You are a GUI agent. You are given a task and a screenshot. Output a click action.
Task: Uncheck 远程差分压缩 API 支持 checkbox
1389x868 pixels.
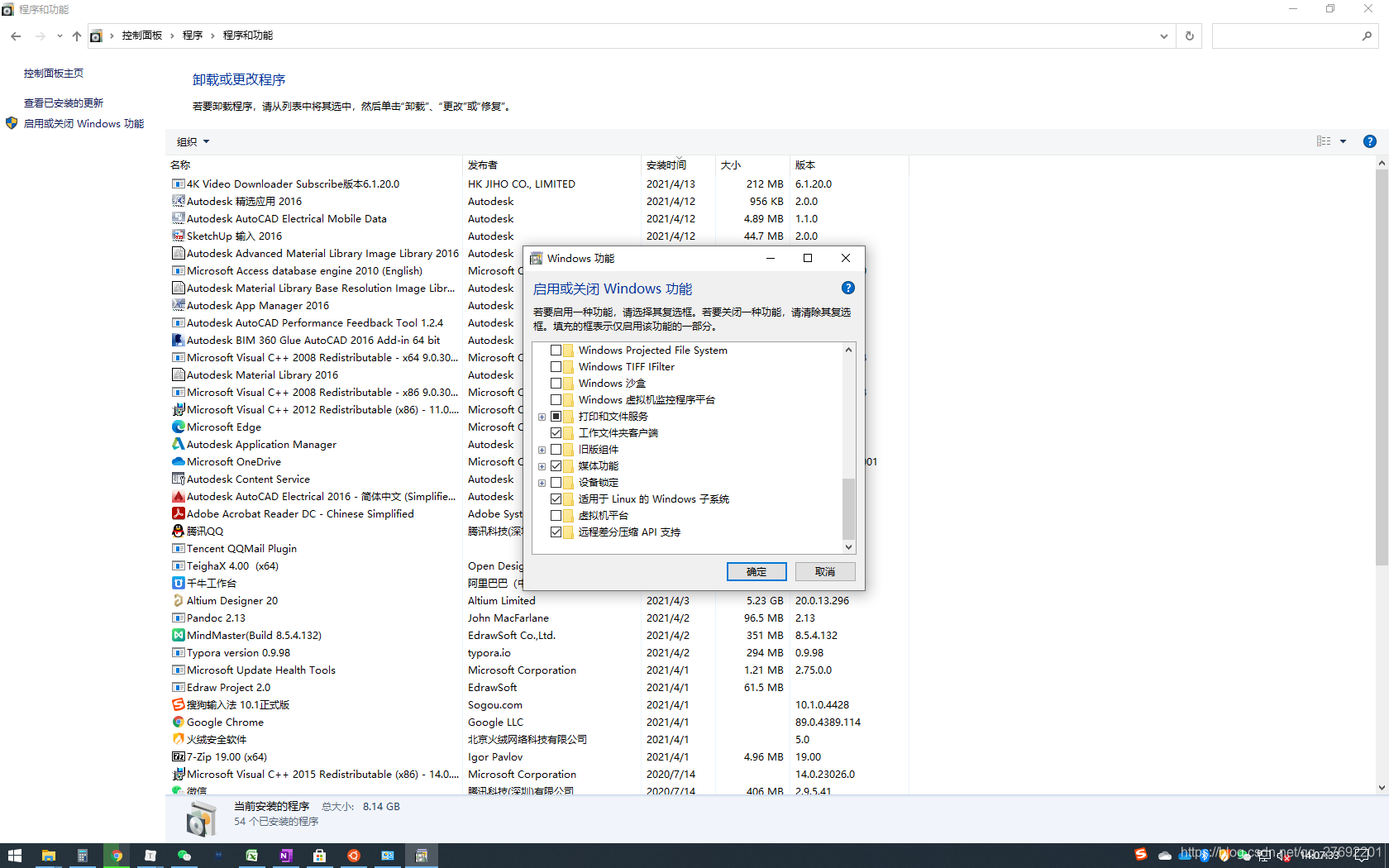pyautogui.click(x=556, y=532)
